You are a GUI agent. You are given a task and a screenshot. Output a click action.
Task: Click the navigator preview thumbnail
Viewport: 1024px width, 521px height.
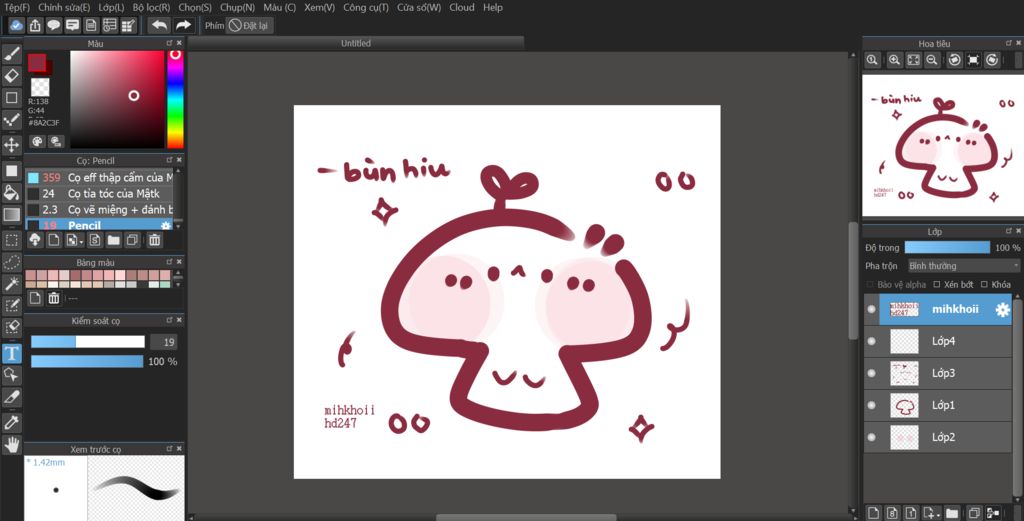pyautogui.click(x=943, y=146)
